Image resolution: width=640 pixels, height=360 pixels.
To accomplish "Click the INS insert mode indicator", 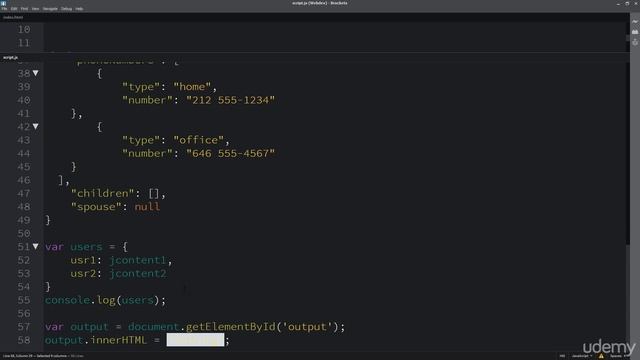I will tap(562, 356).
